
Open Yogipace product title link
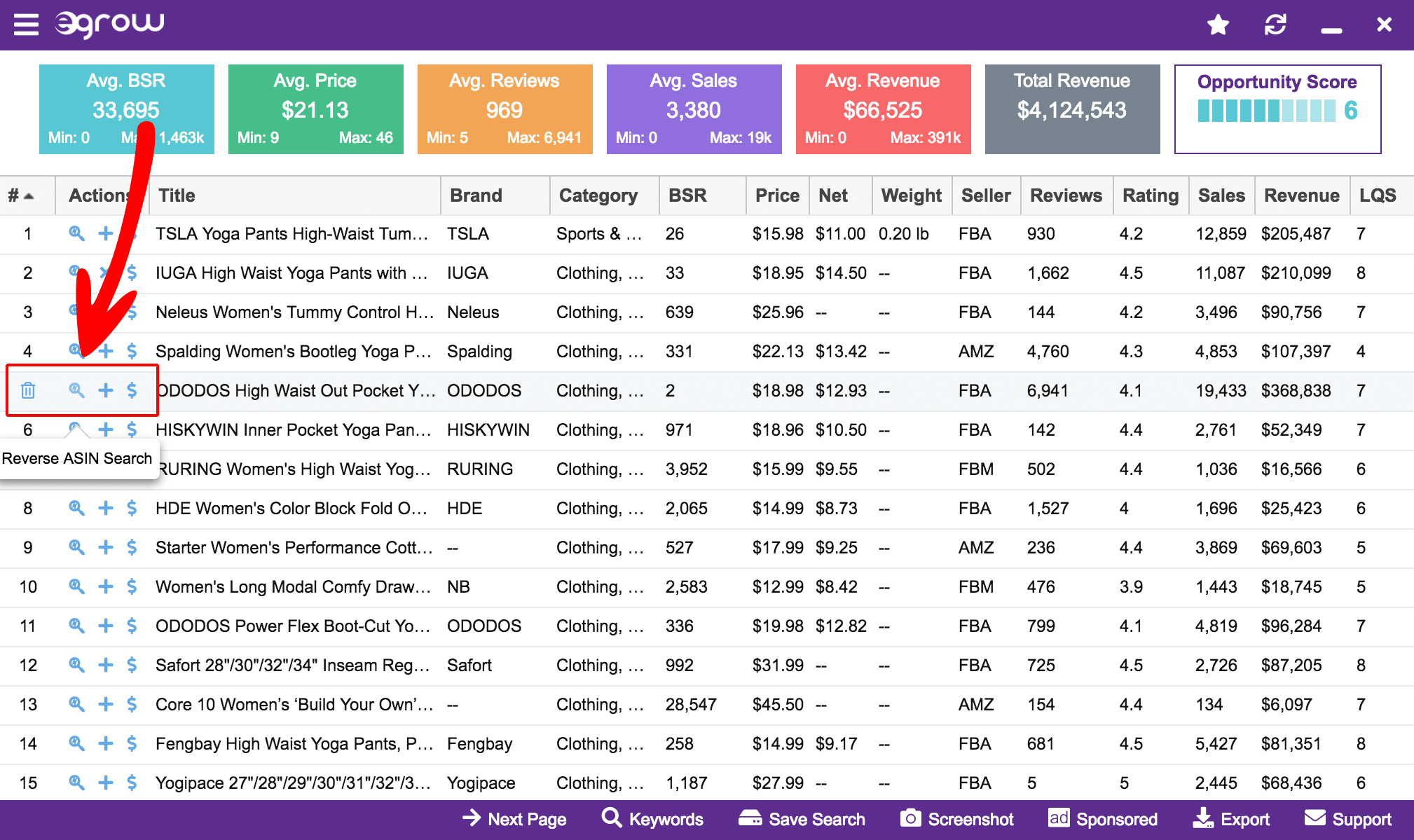point(293,783)
